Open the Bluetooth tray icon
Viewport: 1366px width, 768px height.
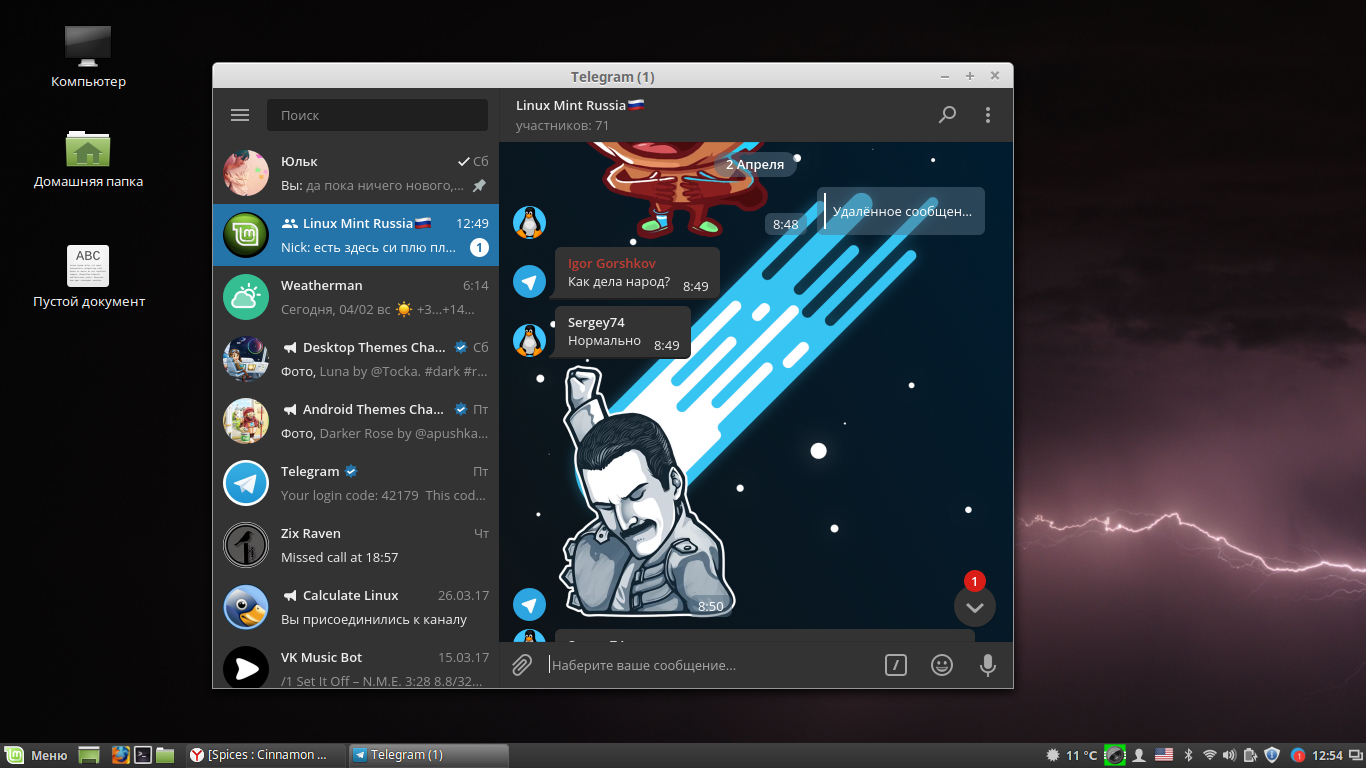tap(1188, 755)
